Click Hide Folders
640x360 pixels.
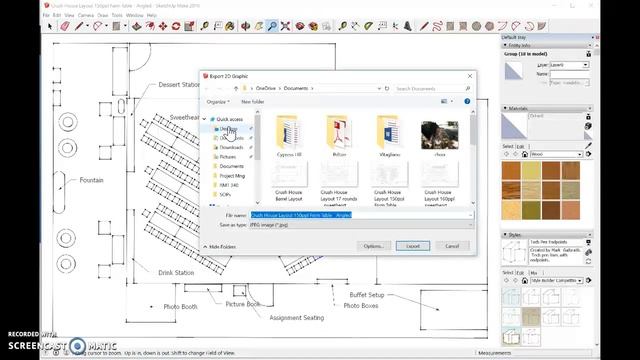220,247
